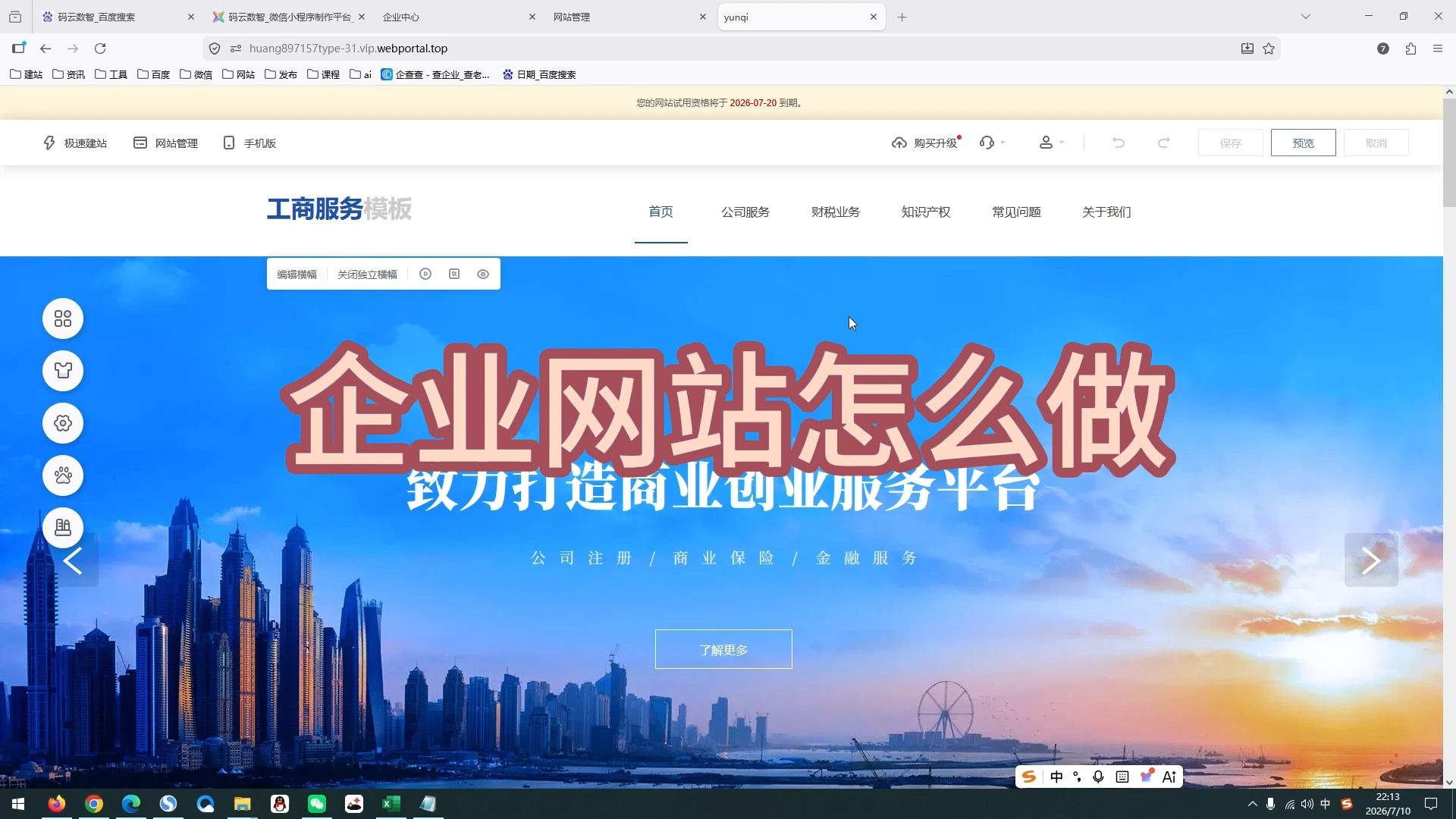Open the 建站 bookmark folder

(x=26, y=74)
